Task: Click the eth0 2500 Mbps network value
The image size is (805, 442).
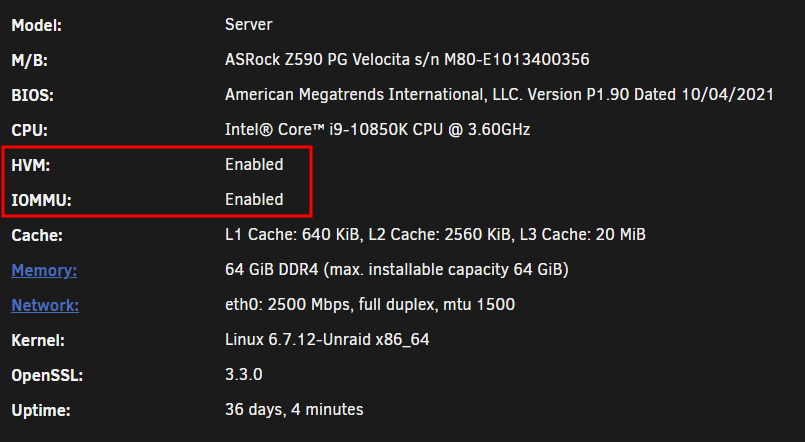Action: [370, 304]
